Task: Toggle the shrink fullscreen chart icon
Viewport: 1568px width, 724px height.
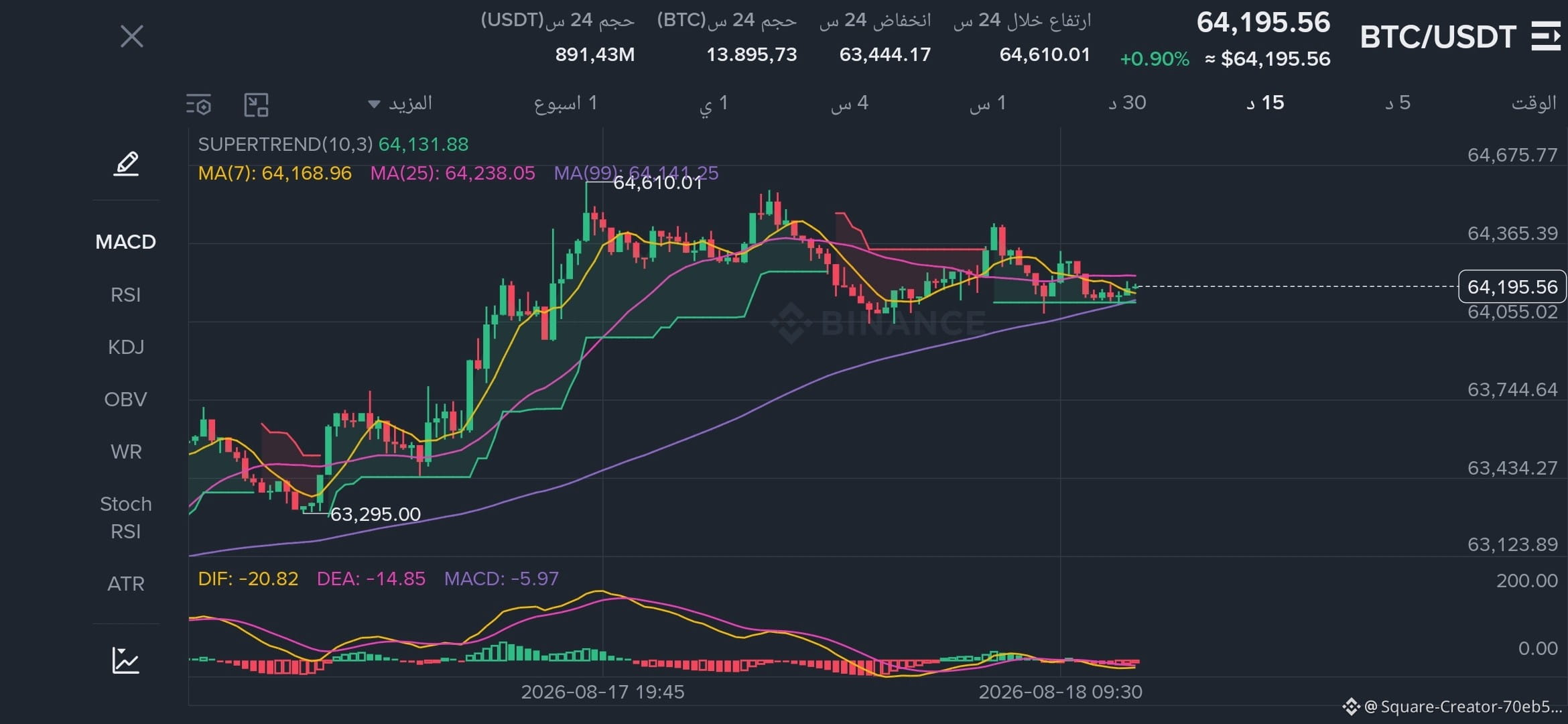Action: (256, 105)
